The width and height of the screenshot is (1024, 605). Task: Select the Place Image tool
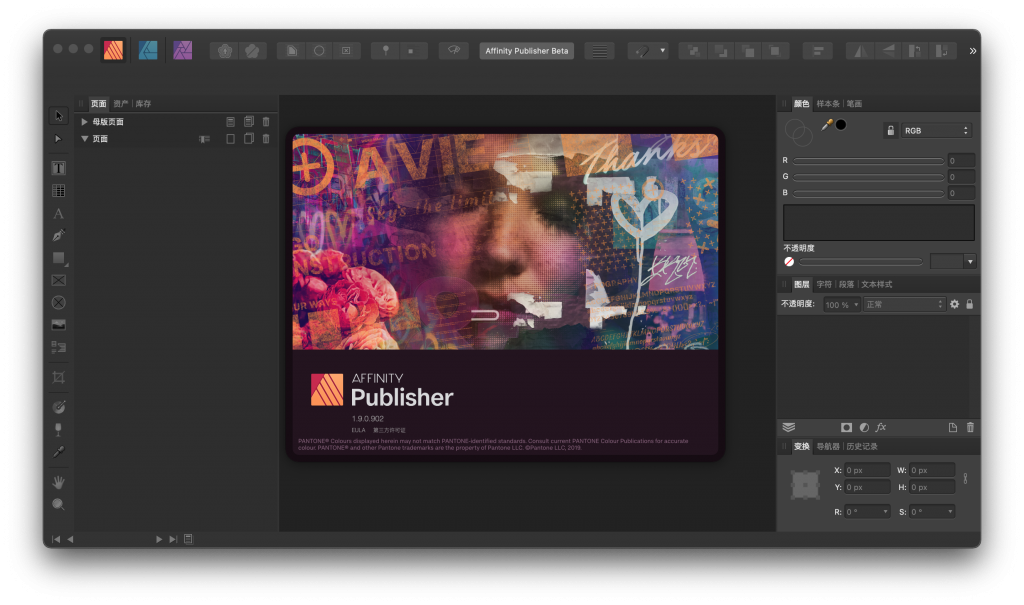pyautogui.click(x=59, y=325)
